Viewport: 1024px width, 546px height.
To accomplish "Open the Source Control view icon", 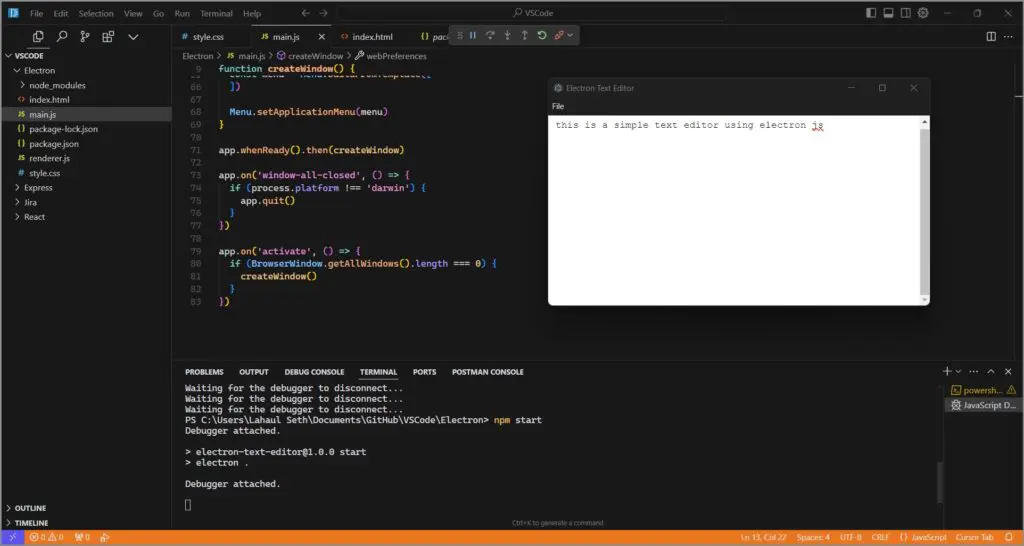I will (85, 37).
